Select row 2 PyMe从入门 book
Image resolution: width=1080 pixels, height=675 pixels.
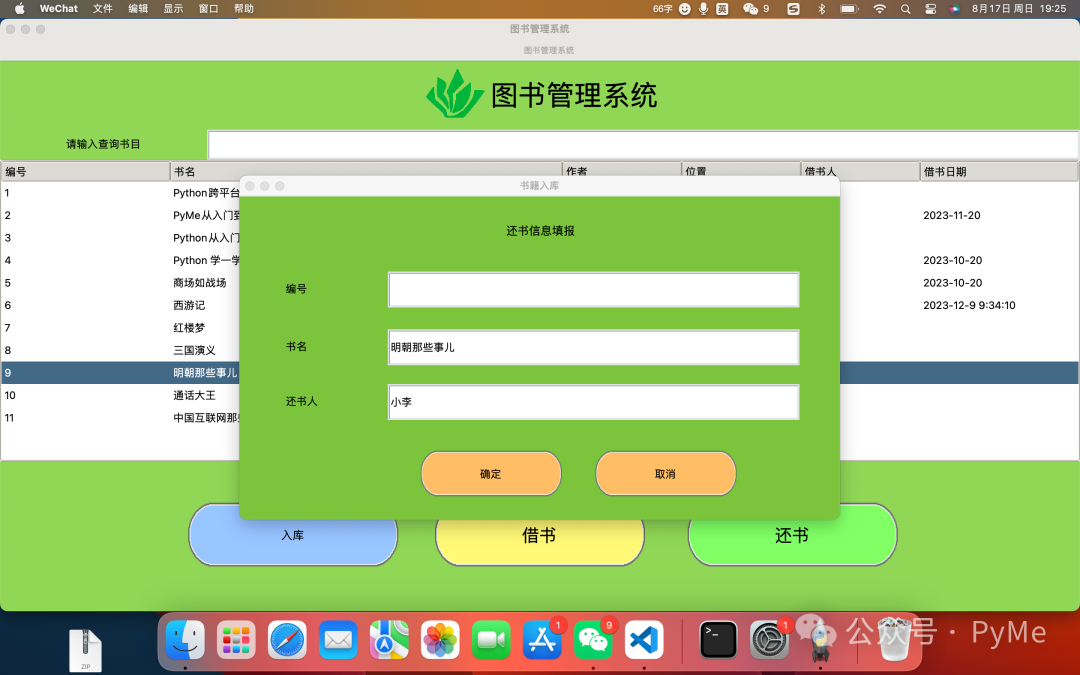[x=121, y=216]
